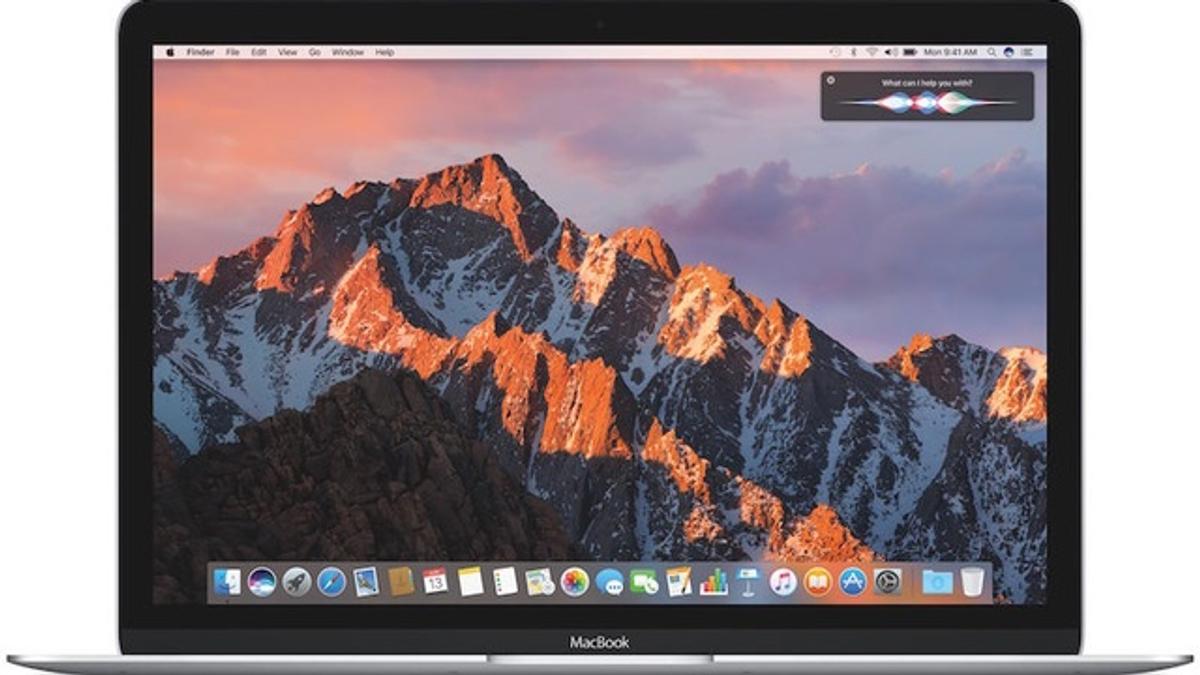This screenshot has height=675, width=1200.
Task: Open Messages app in the dock
Action: tap(609, 581)
